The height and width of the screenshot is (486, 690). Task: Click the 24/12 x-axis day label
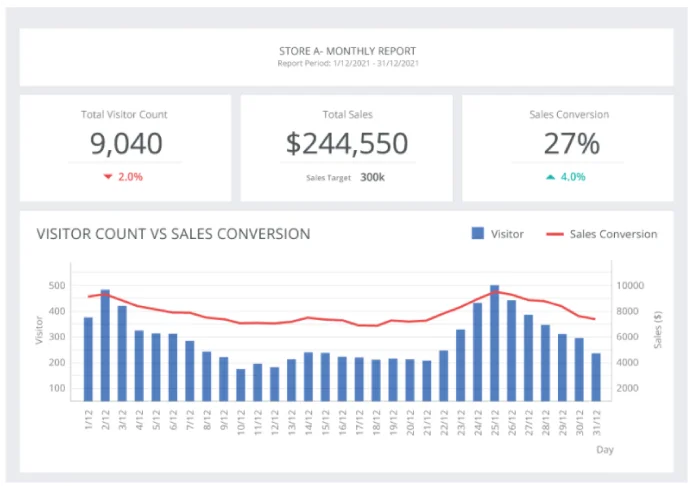[478, 423]
